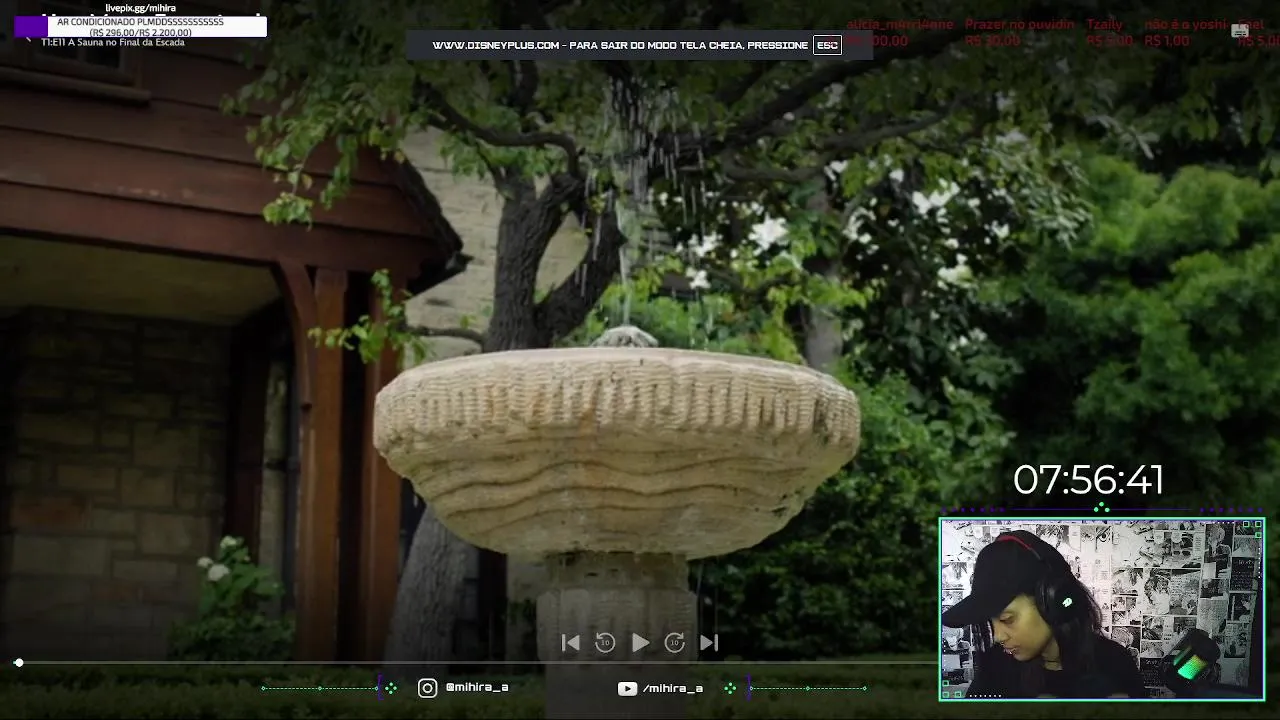Click the /mihira_a YouTube handle text
Image resolution: width=1280 pixels, height=720 pixels.
click(x=673, y=688)
